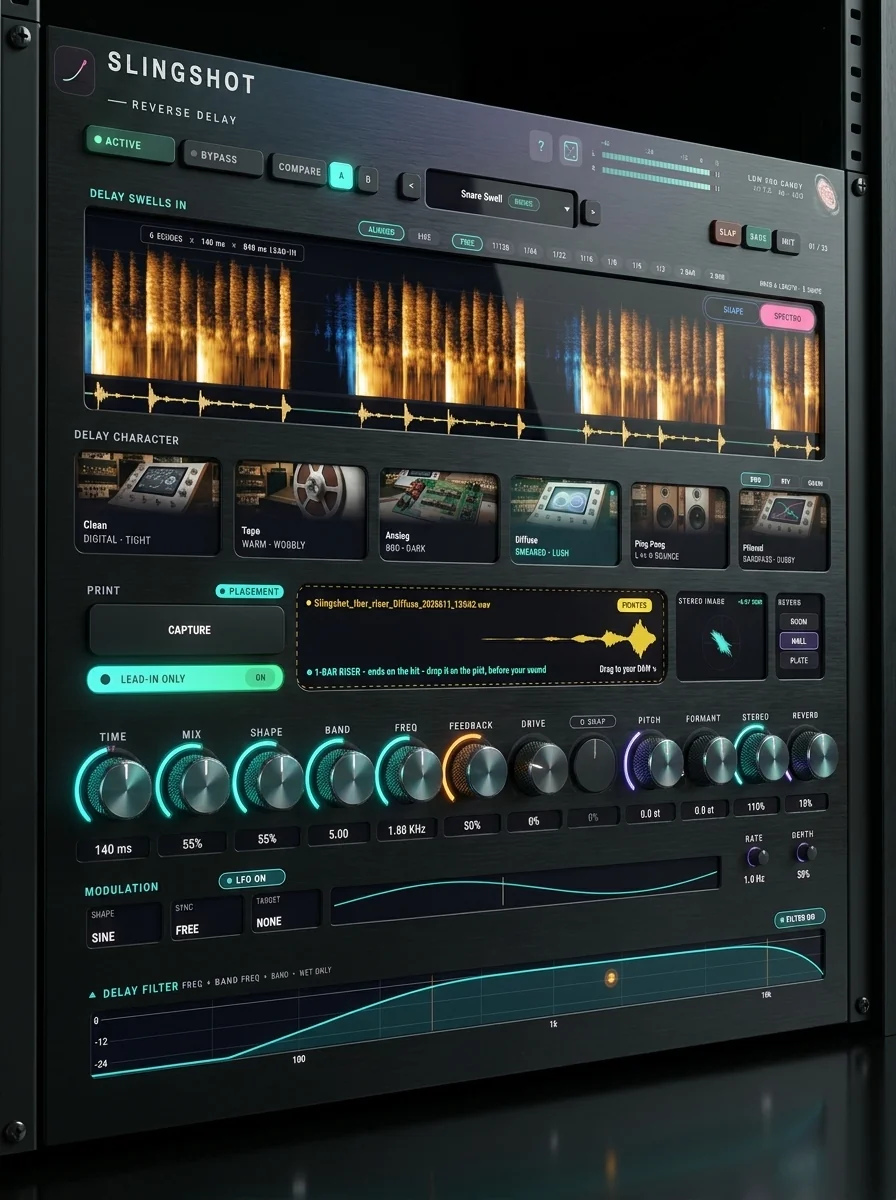Select the Ping Pong character card

679,526
